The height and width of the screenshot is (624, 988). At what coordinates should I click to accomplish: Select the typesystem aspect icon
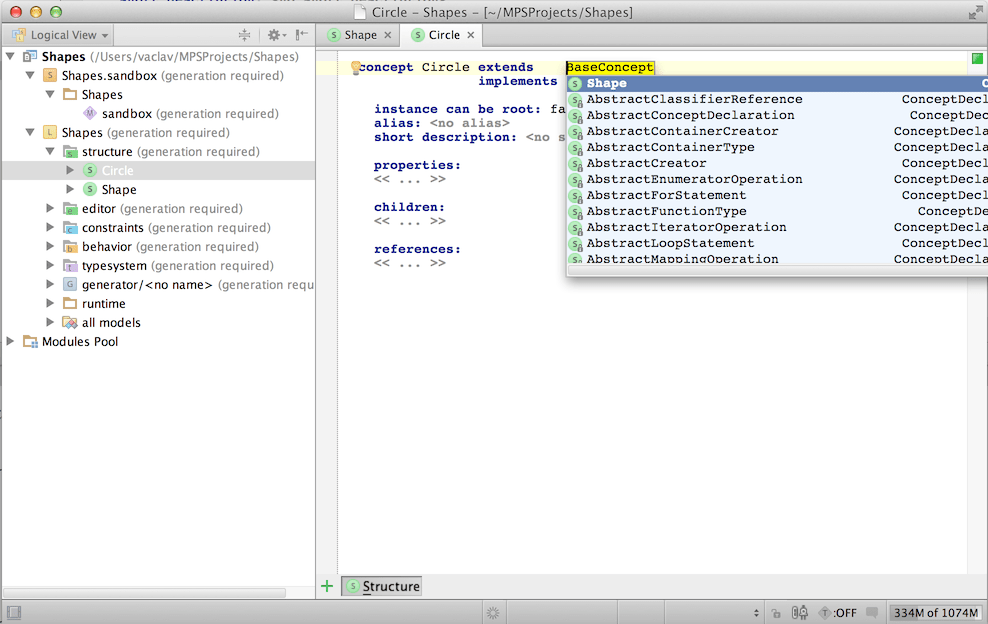point(72,265)
